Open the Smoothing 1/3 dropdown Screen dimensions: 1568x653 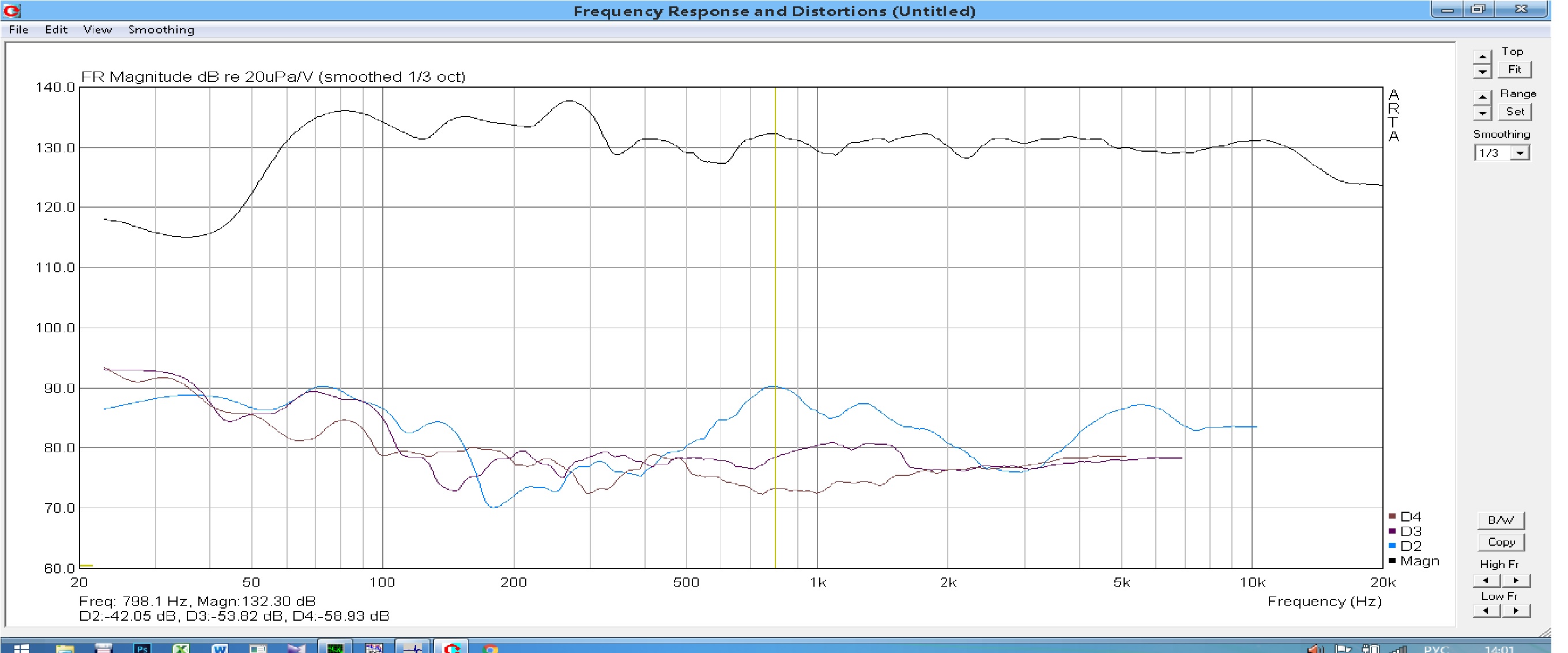pos(1520,153)
